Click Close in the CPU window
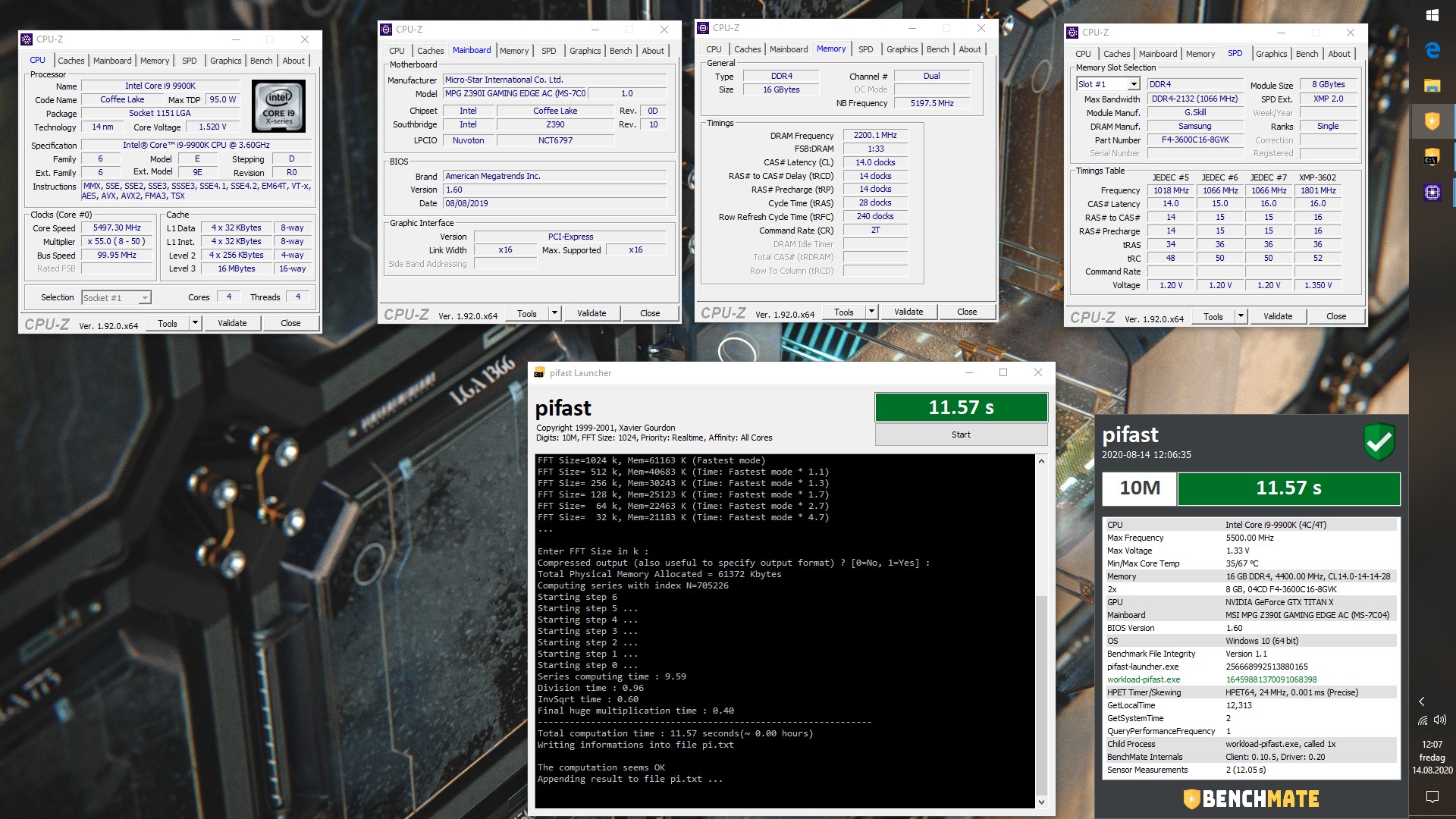 290,323
